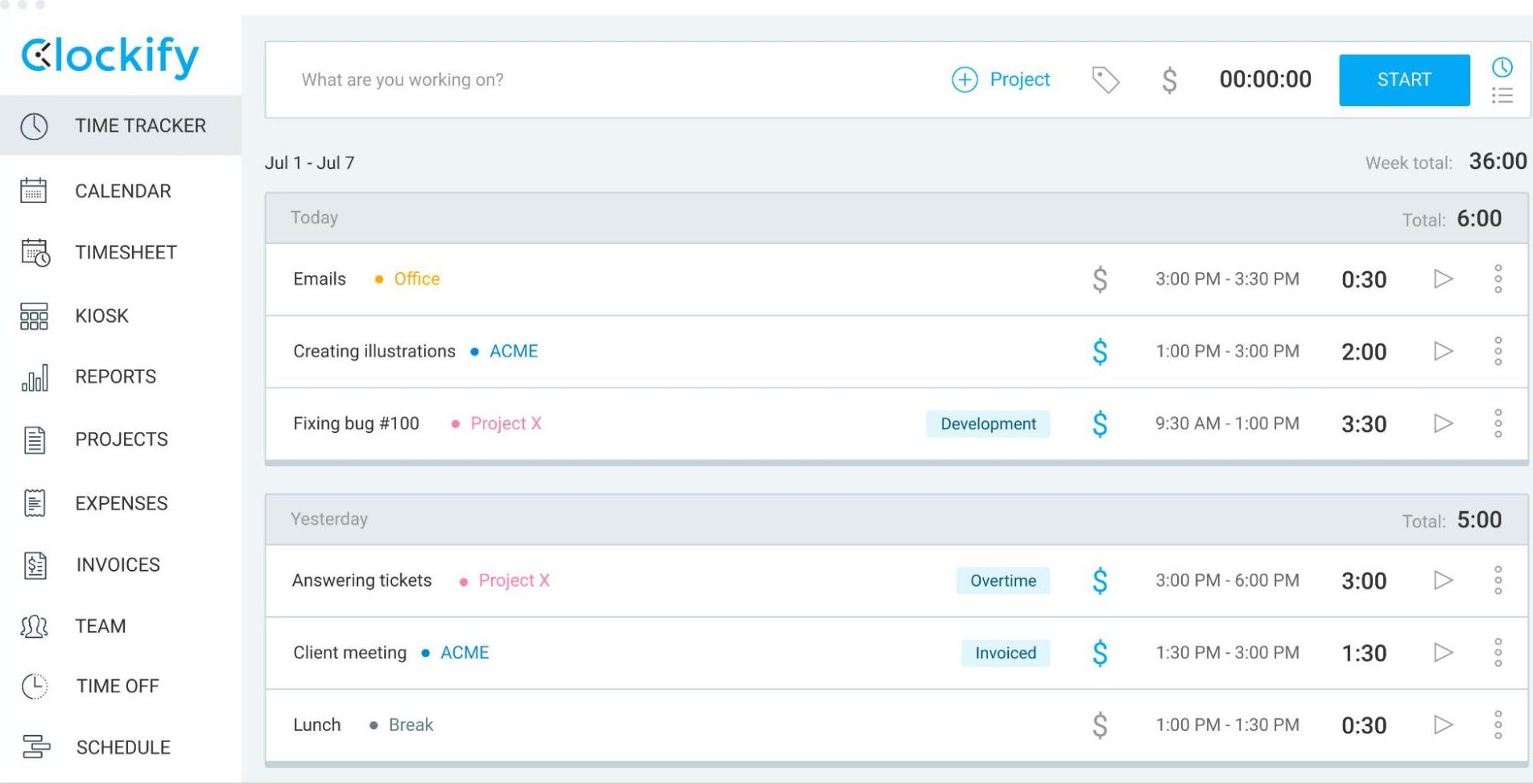The image size is (1533, 784).
Task: Open more options for Fixing bug #100
Action: pyautogui.click(x=1498, y=423)
